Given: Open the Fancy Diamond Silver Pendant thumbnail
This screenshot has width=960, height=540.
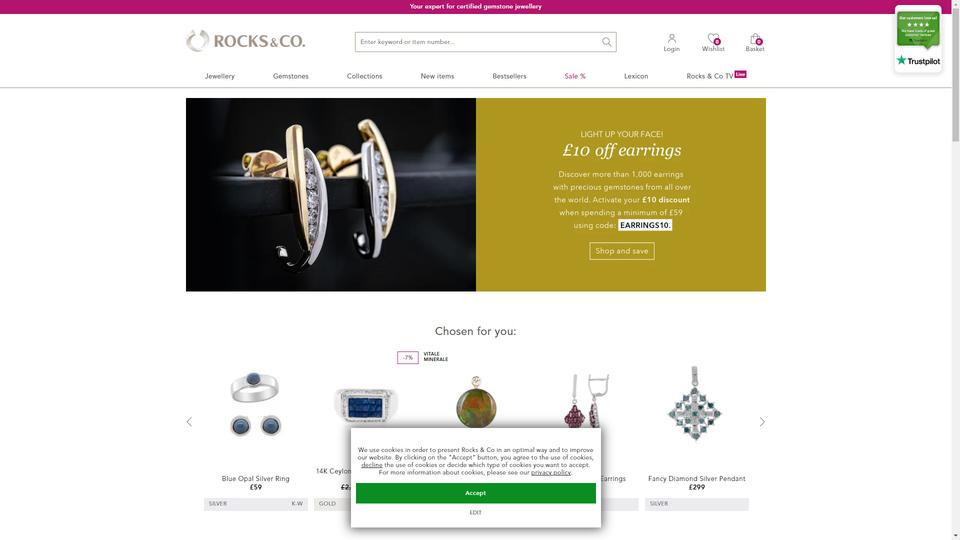Looking at the screenshot, I should [695, 404].
